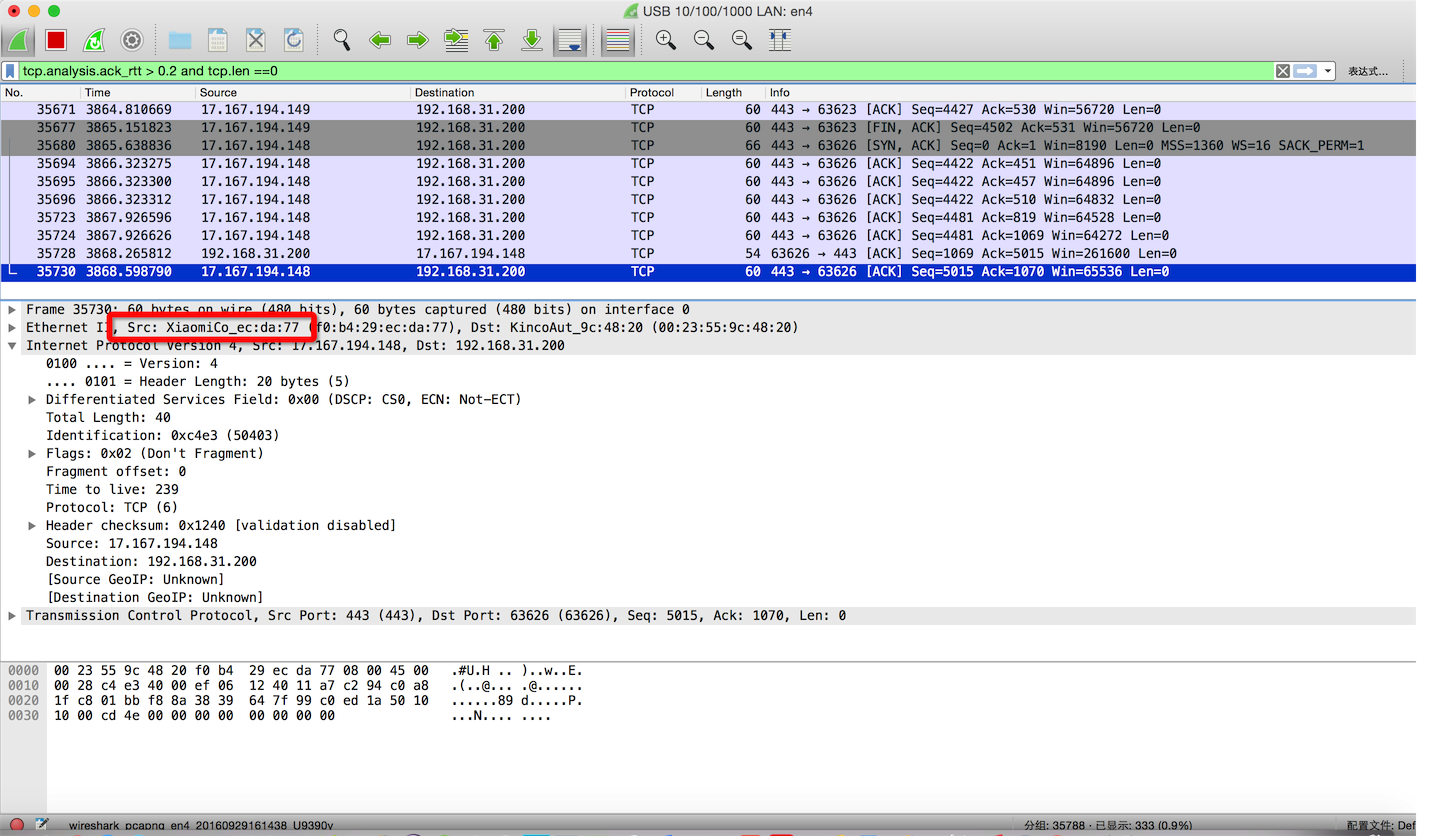Image resolution: width=1440 pixels, height=836 pixels.
Task: Sort packets by Time column header
Action: pyautogui.click(x=98, y=92)
